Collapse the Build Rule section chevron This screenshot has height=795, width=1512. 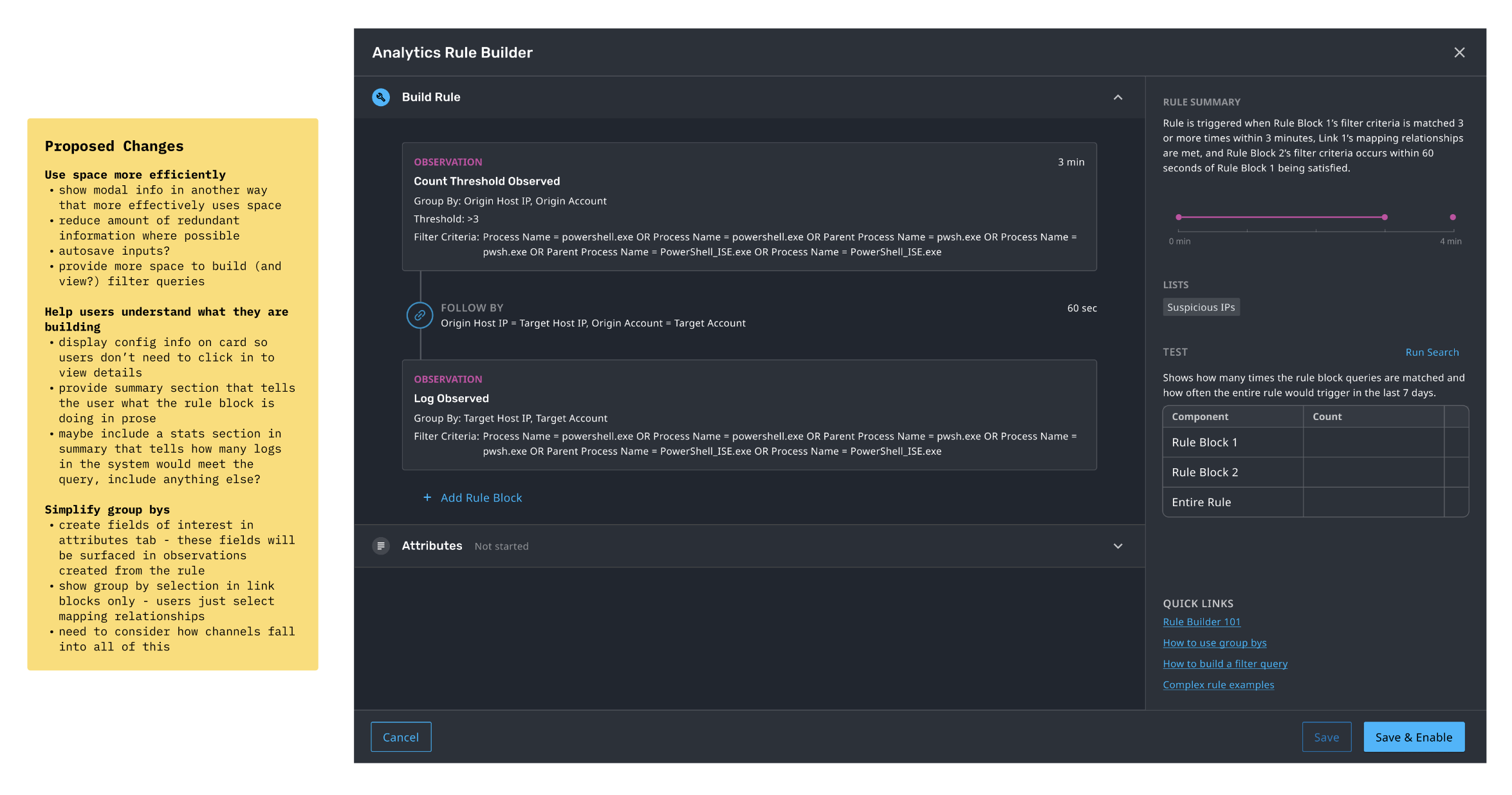coord(1118,97)
